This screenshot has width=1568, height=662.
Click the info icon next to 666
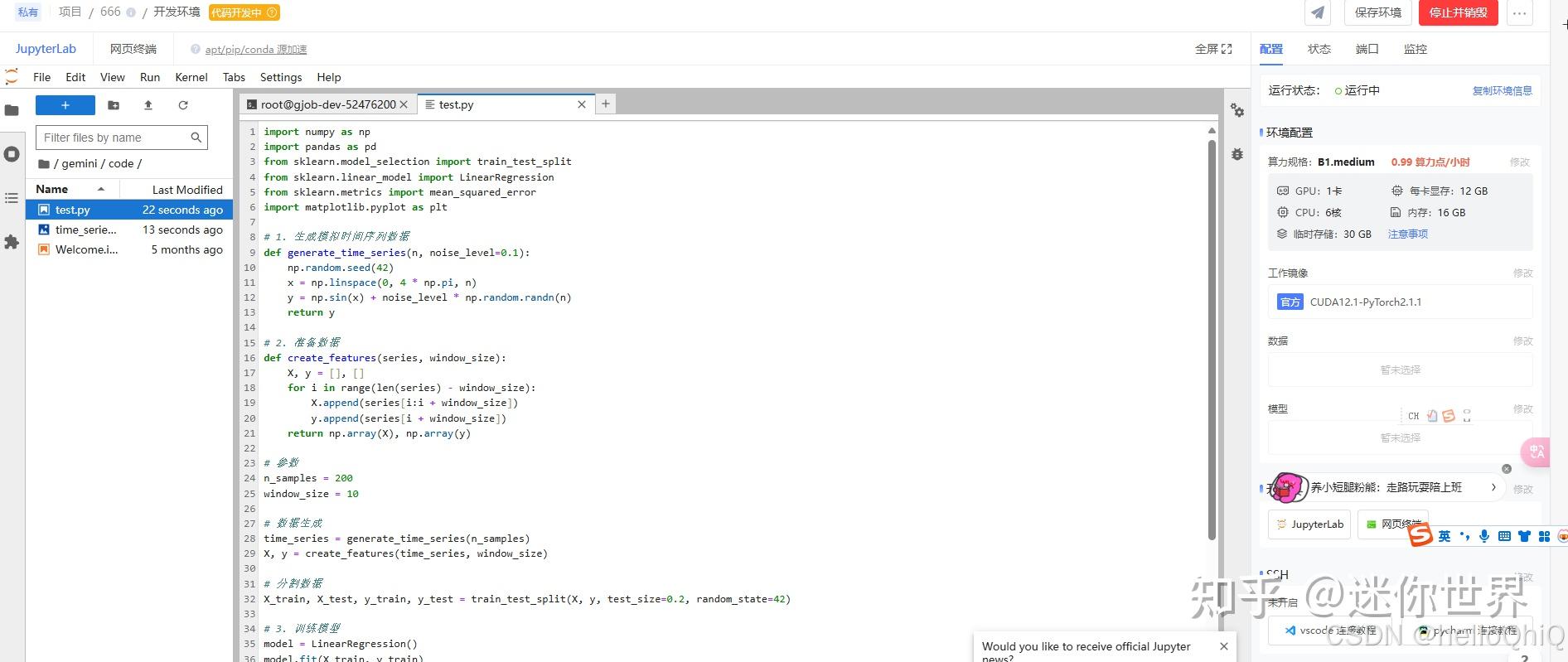[131, 12]
